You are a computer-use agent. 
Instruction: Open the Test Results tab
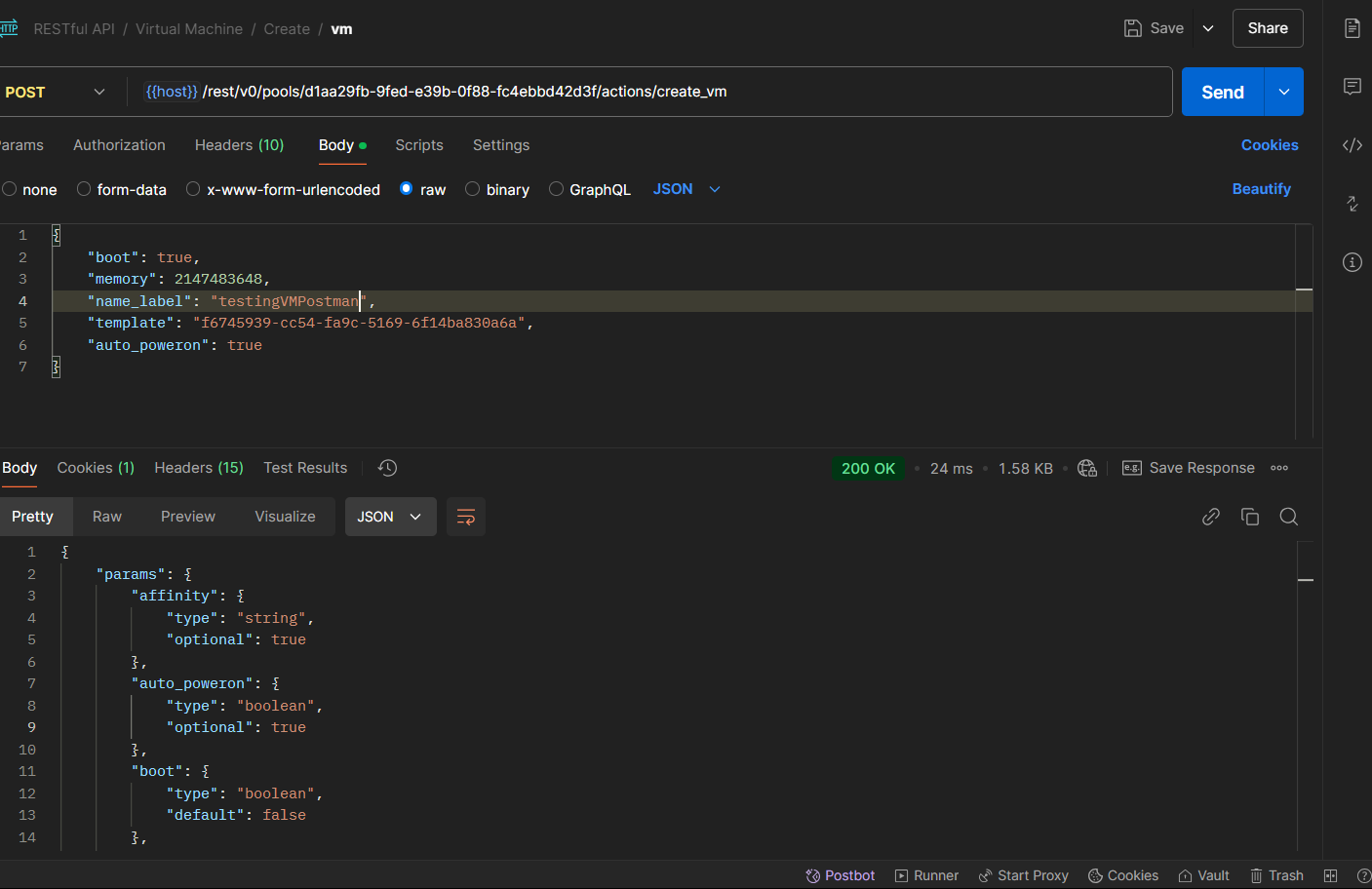[x=305, y=468]
